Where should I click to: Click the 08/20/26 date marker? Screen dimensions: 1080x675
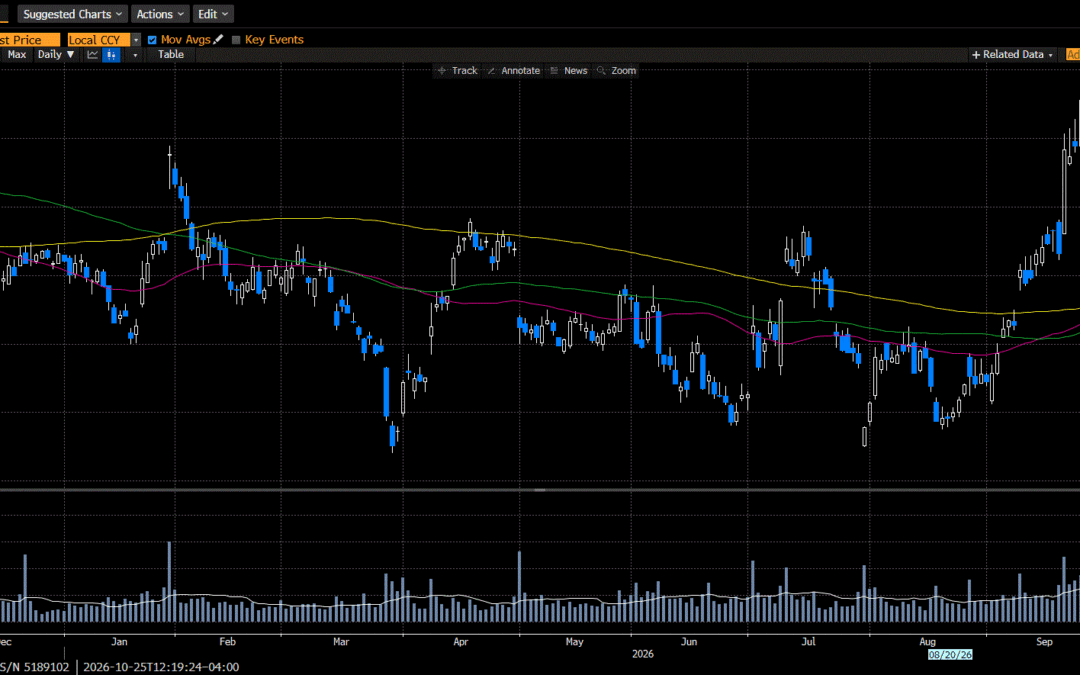click(950, 654)
